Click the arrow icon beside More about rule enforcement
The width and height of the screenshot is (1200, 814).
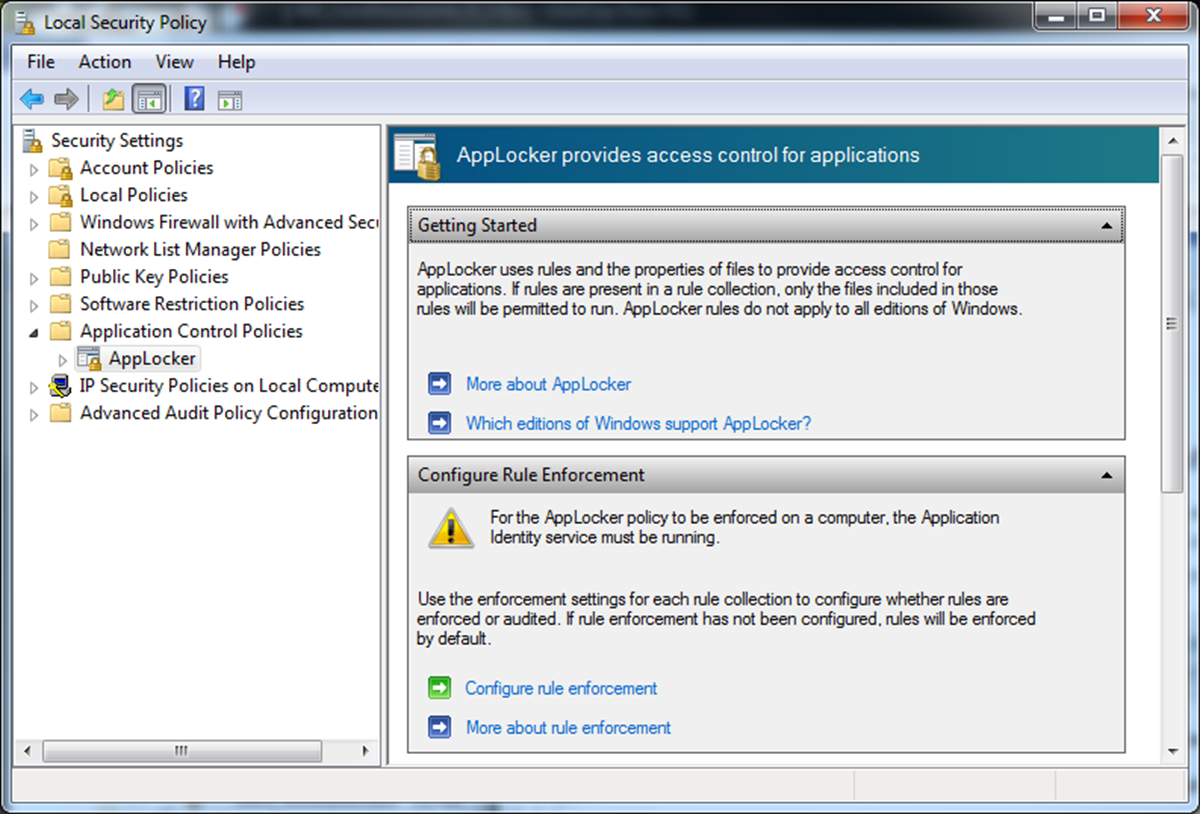tap(439, 727)
